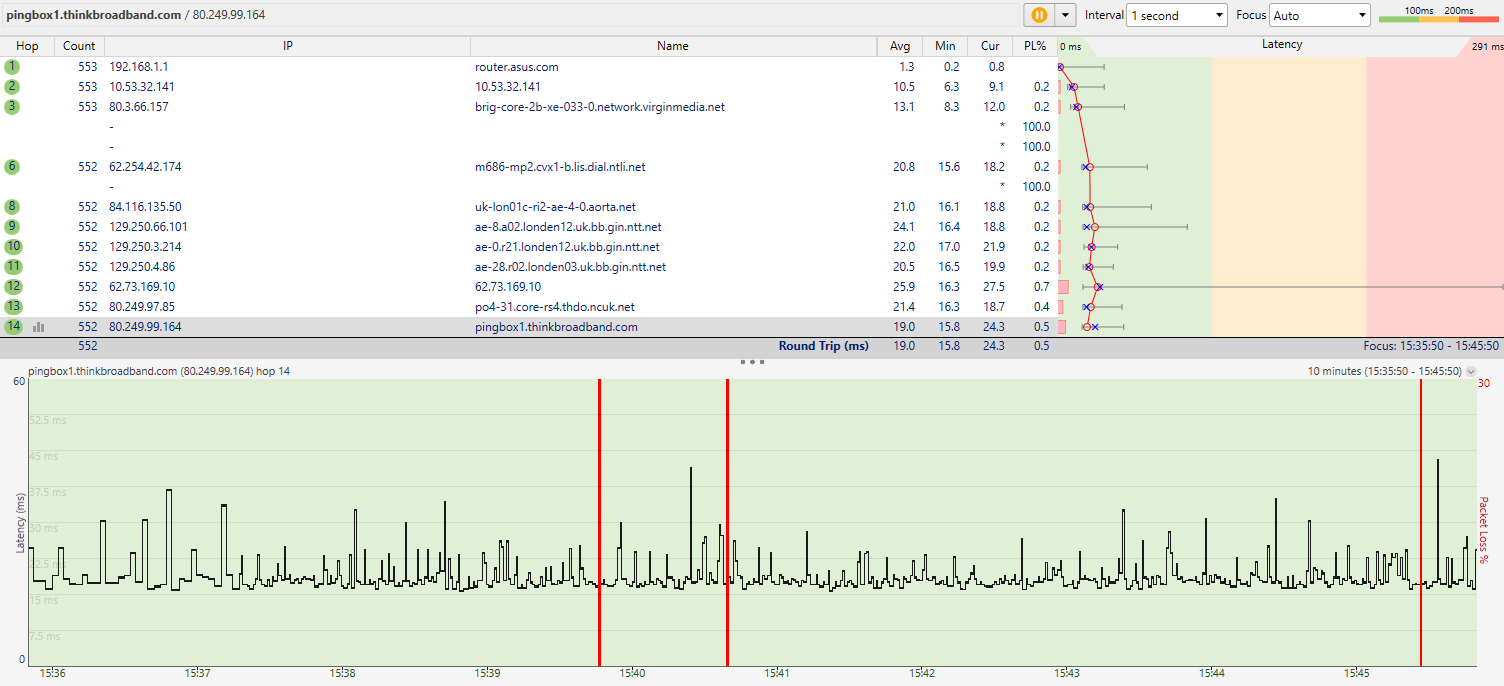Click the target address field at top left
This screenshot has height=686, width=1504.
click(510, 15)
